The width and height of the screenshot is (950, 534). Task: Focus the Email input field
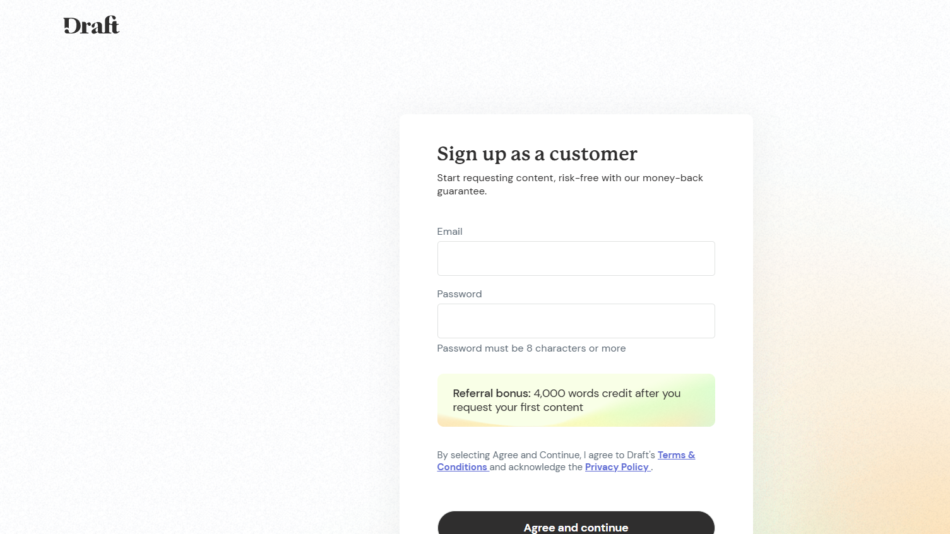click(x=575, y=258)
